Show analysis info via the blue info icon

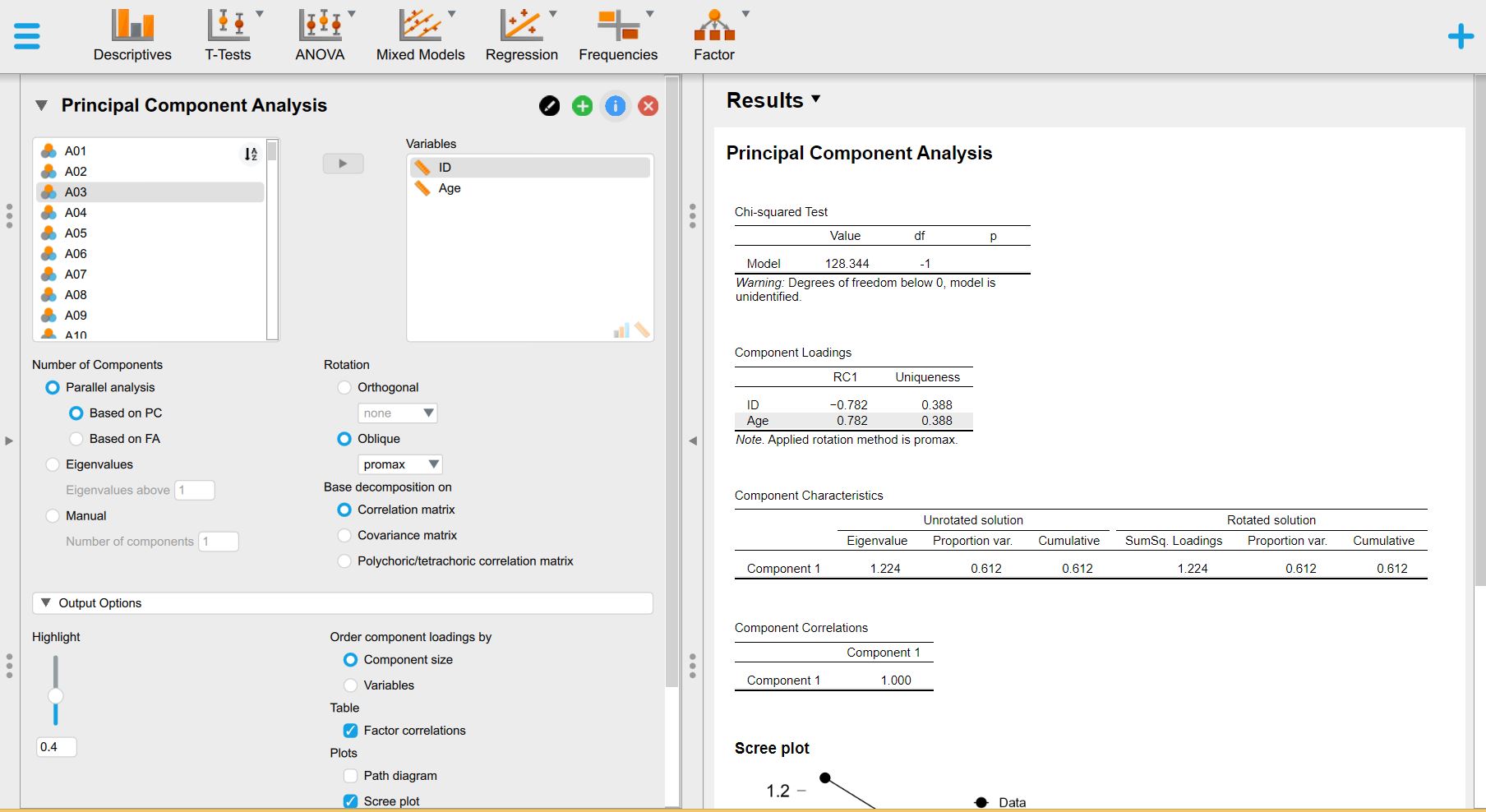[615, 106]
